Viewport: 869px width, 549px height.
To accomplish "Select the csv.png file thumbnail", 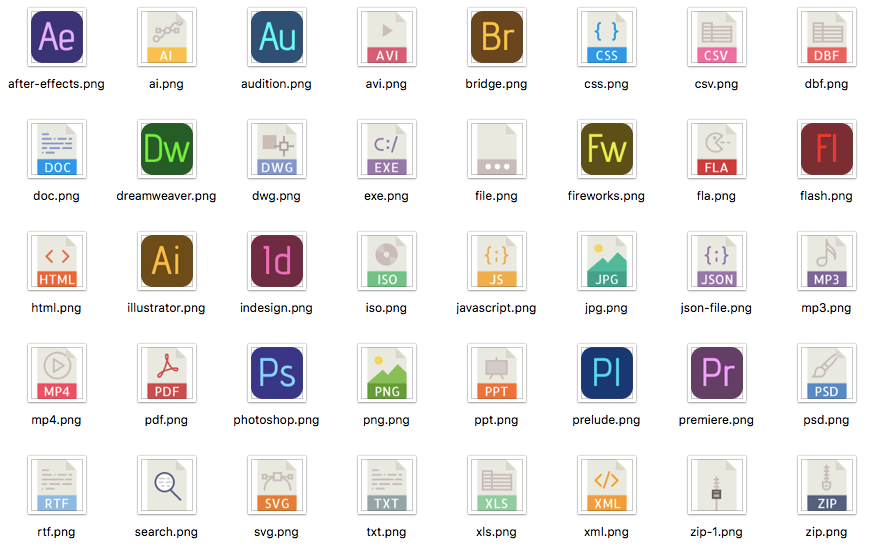I will pos(716,38).
